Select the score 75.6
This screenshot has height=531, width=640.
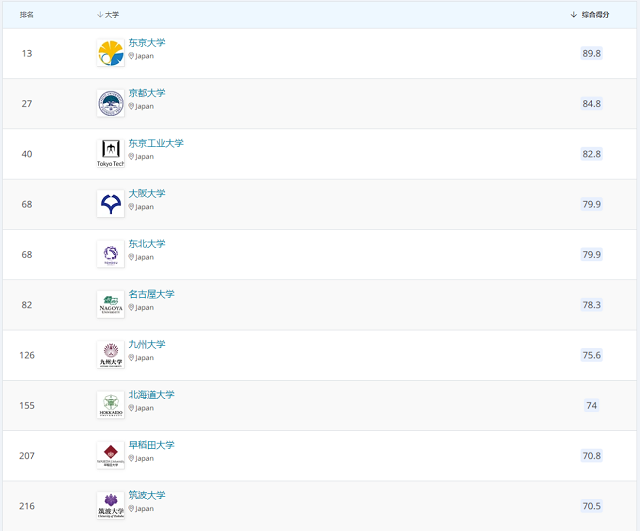click(591, 355)
